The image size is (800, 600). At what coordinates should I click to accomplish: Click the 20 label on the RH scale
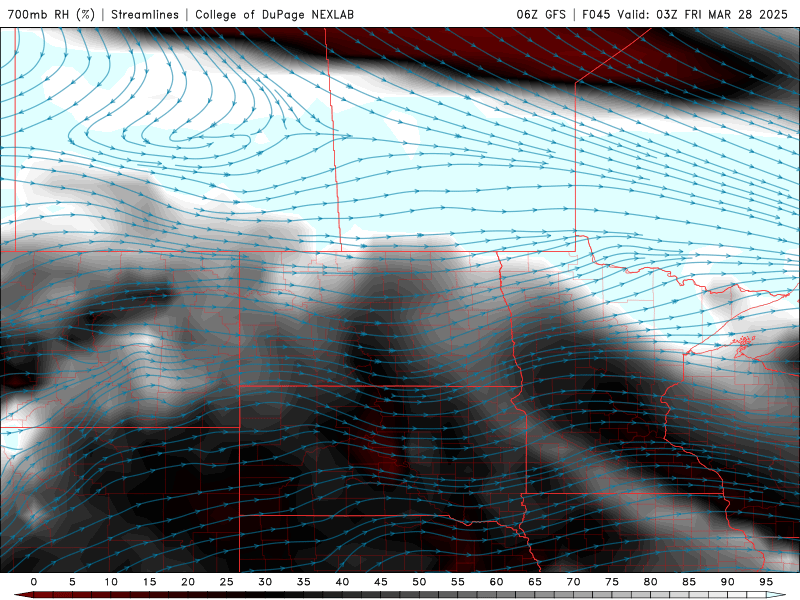coord(188,582)
